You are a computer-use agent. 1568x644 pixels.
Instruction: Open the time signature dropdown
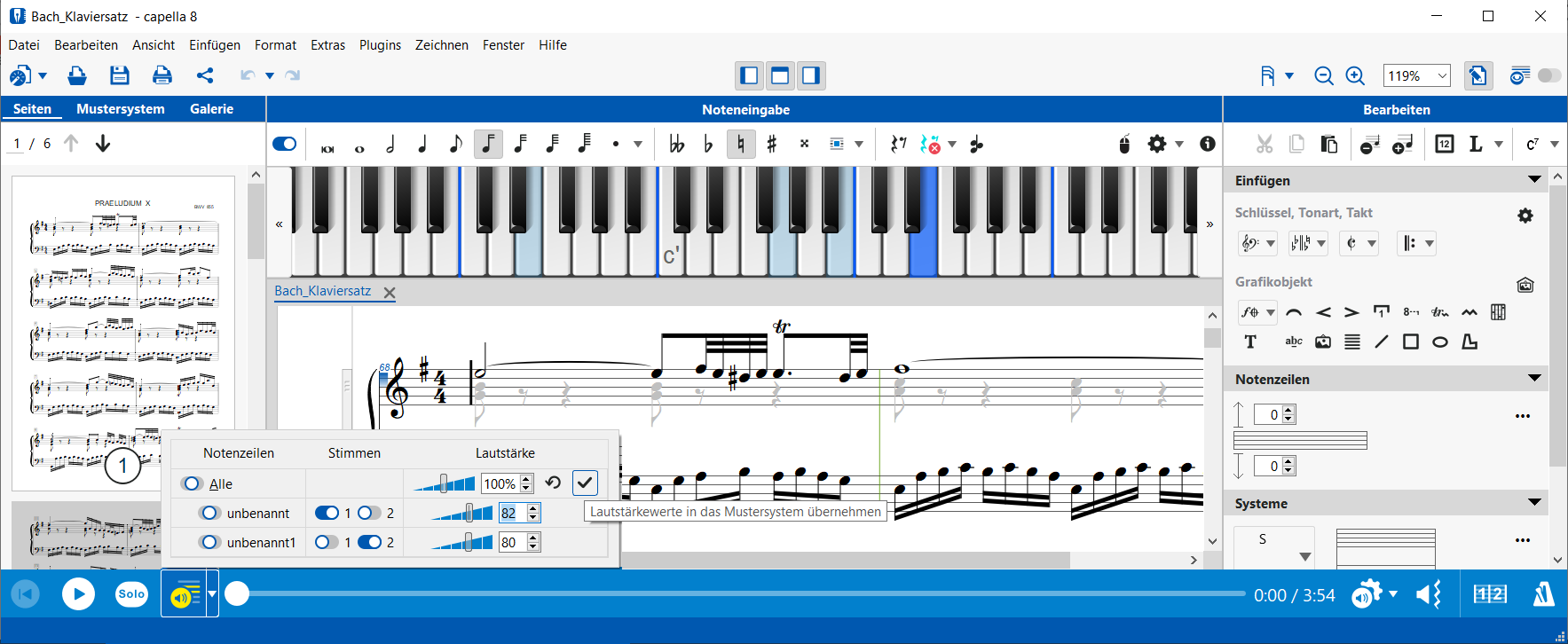1359,243
